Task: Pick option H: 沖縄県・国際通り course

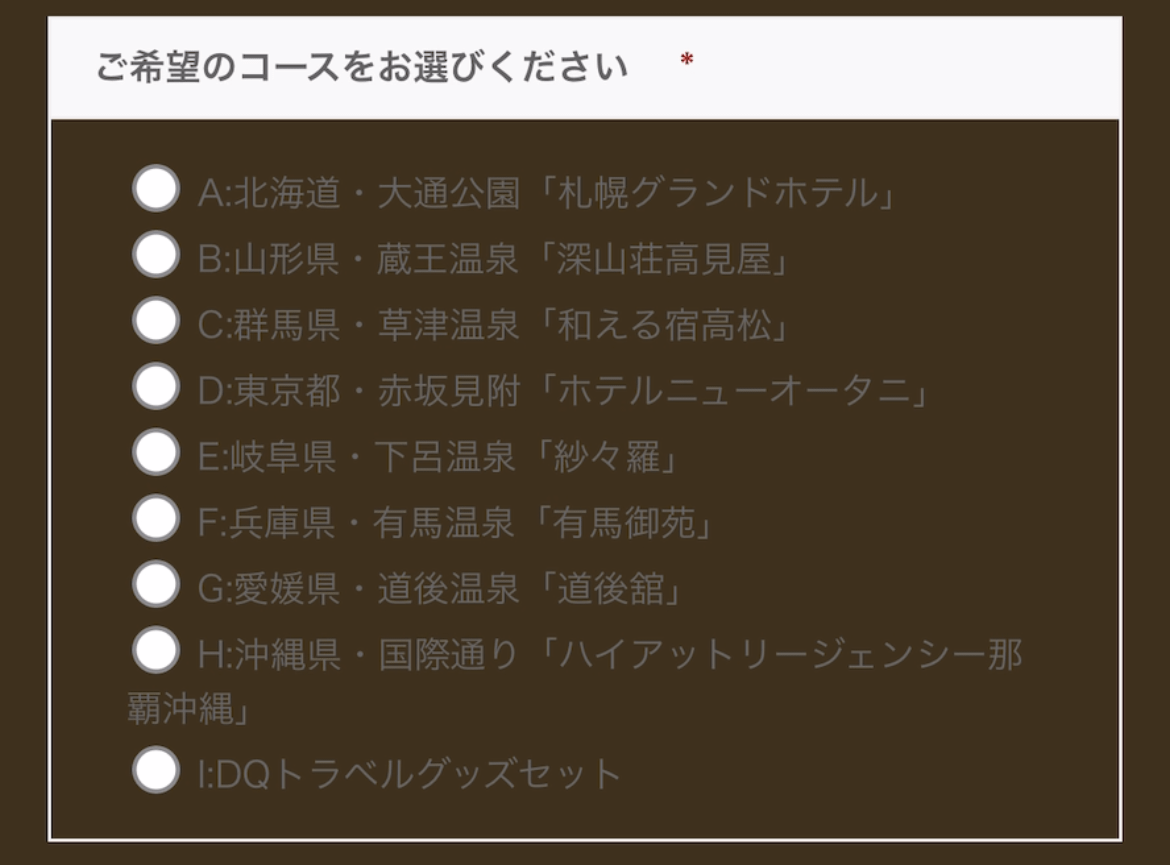Action: pos(155,651)
